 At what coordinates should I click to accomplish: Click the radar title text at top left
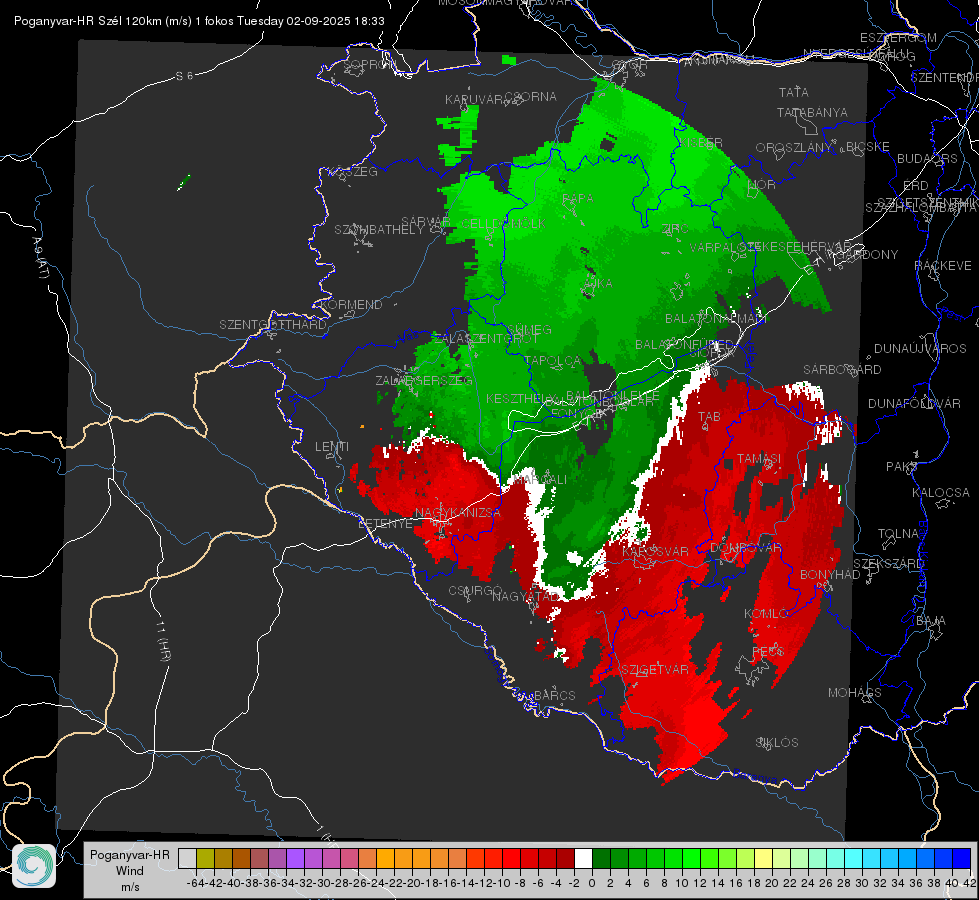pos(199,21)
